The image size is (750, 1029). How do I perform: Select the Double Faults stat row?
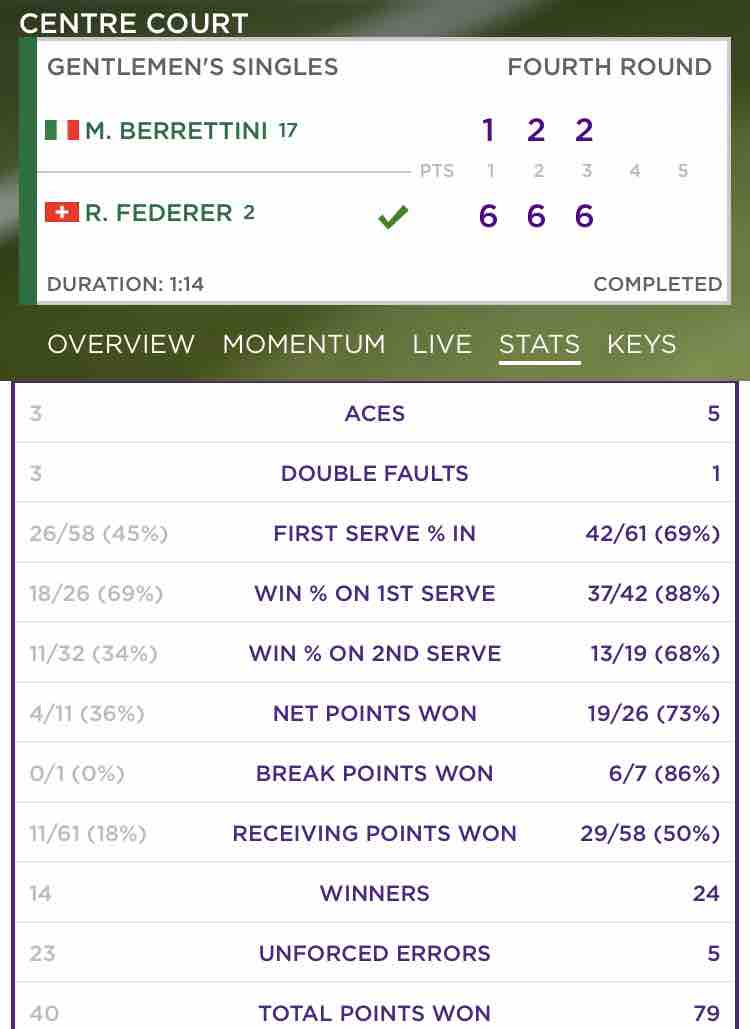(x=375, y=472)
